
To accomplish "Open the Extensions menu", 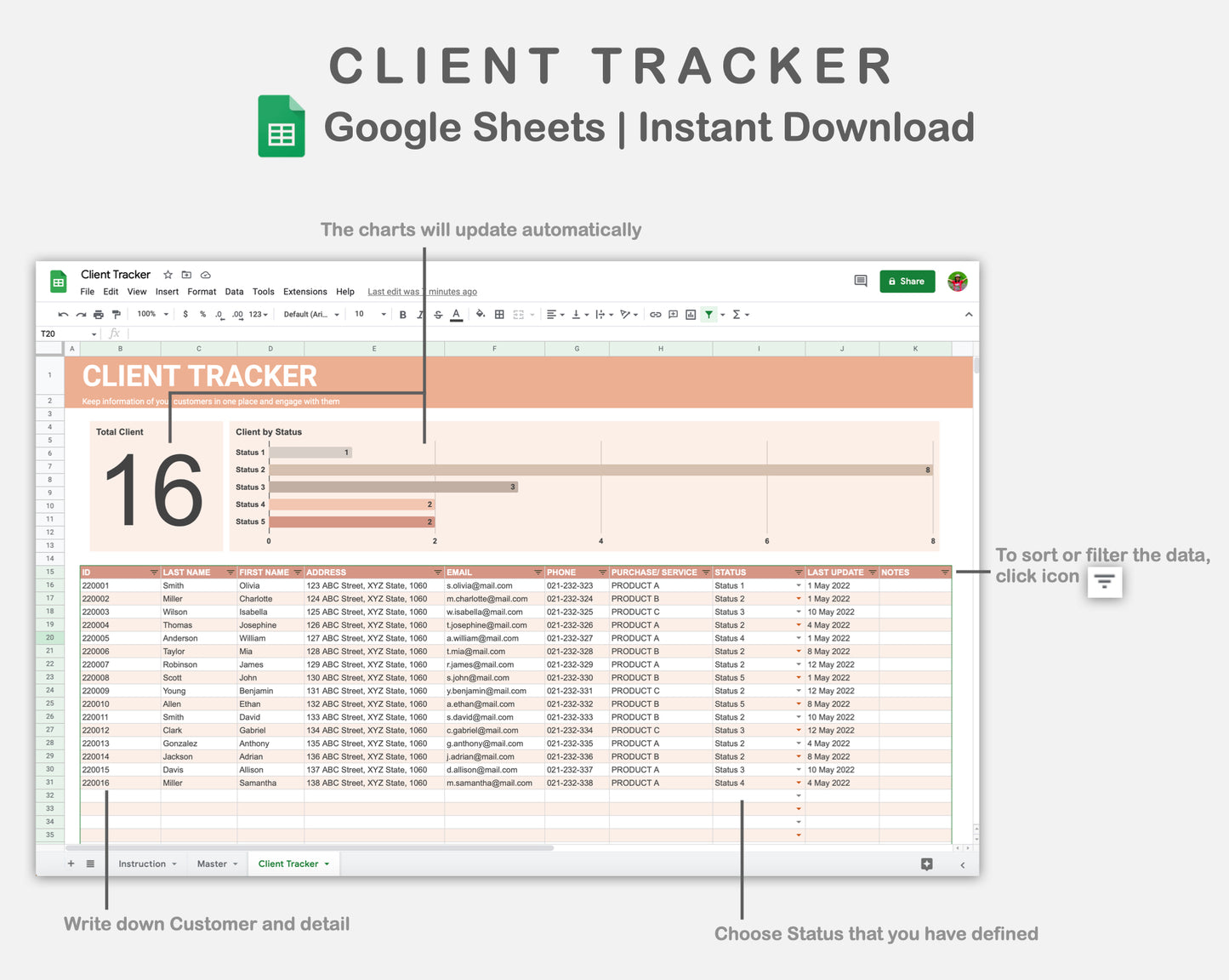I will coord(304,291).
